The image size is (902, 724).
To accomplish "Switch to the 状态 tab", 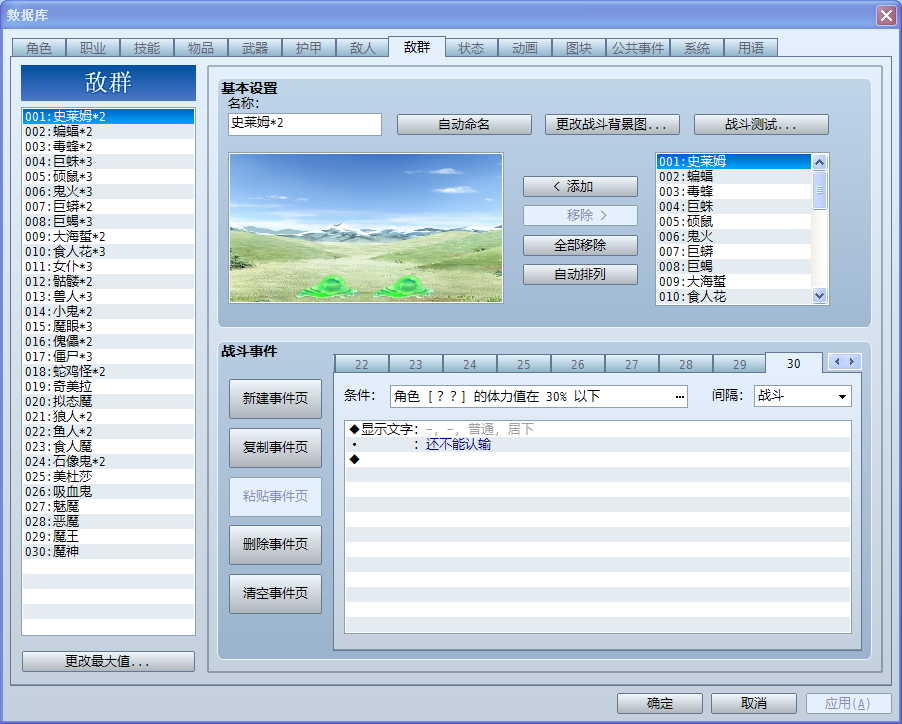I will pos(471,48).
